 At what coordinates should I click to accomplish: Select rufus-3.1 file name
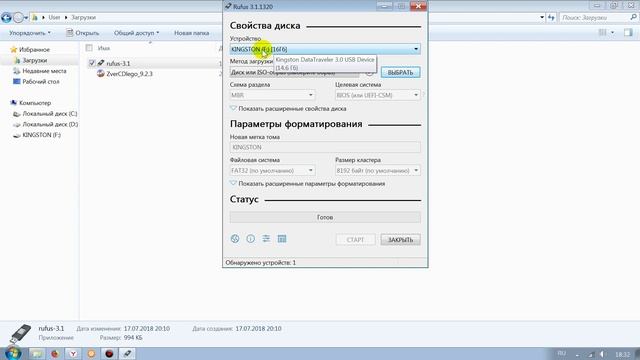coord(118,63)
